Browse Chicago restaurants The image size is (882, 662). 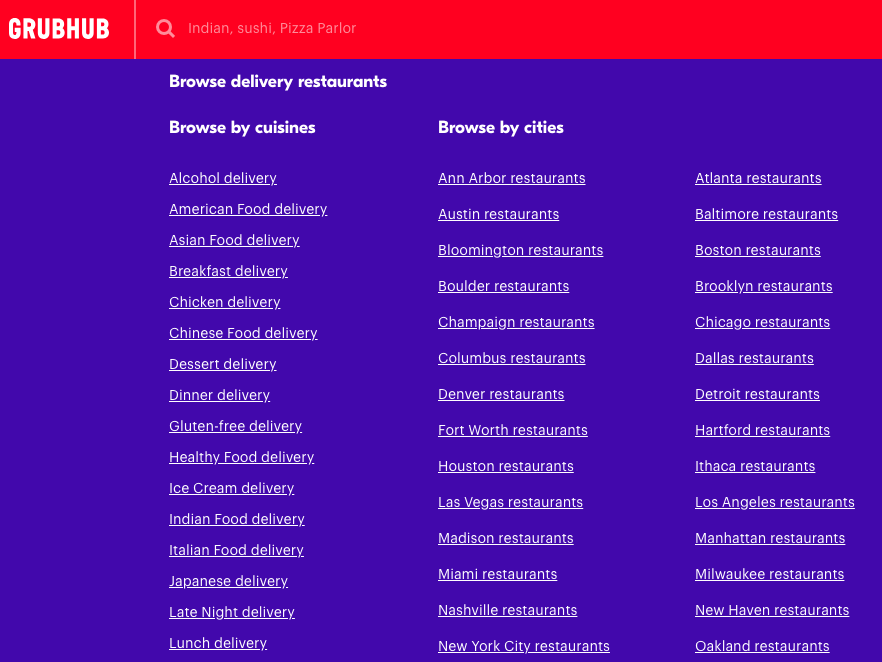click(762, 322)
